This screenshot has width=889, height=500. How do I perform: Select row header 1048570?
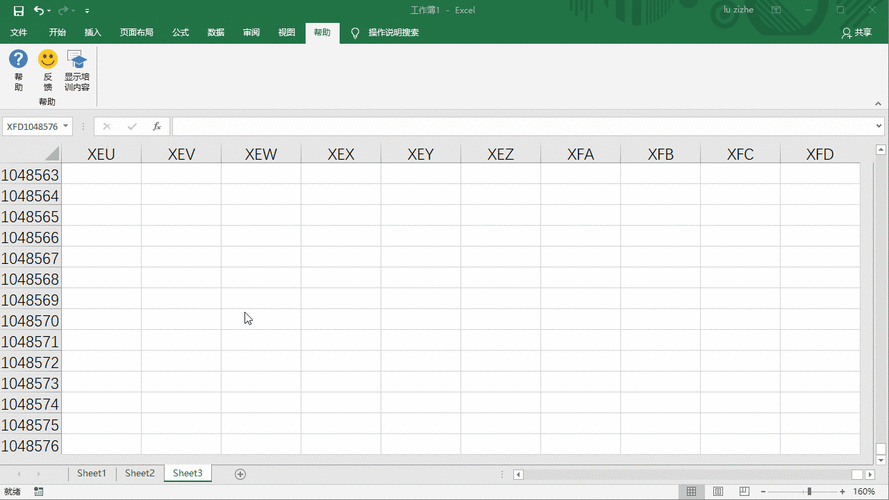click(30, 321)
